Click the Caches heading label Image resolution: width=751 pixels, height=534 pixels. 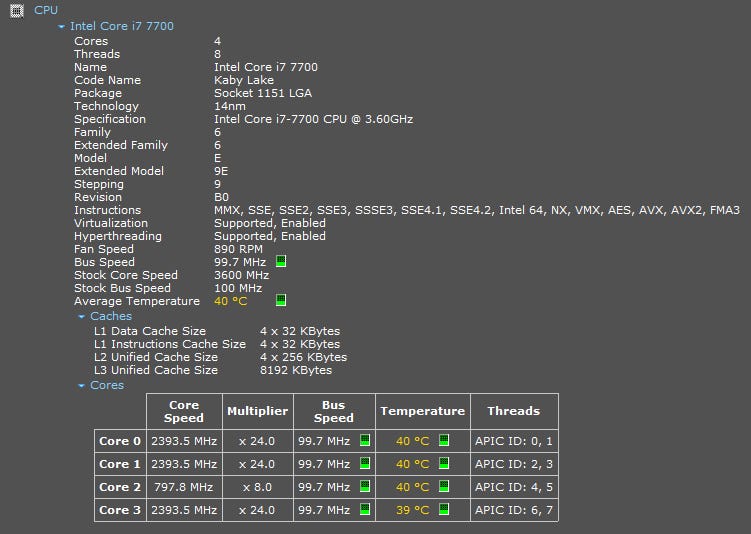coord(111,316)
